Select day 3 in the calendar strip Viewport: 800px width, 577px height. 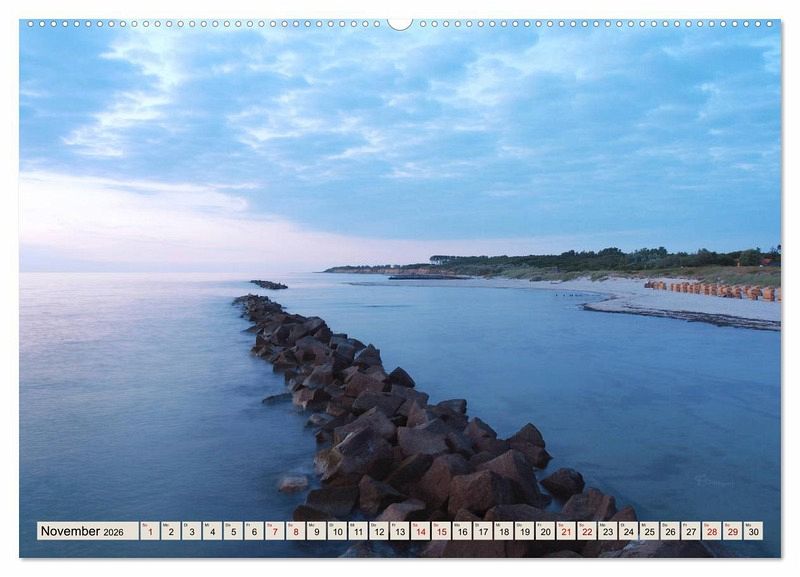click(192, 531)
